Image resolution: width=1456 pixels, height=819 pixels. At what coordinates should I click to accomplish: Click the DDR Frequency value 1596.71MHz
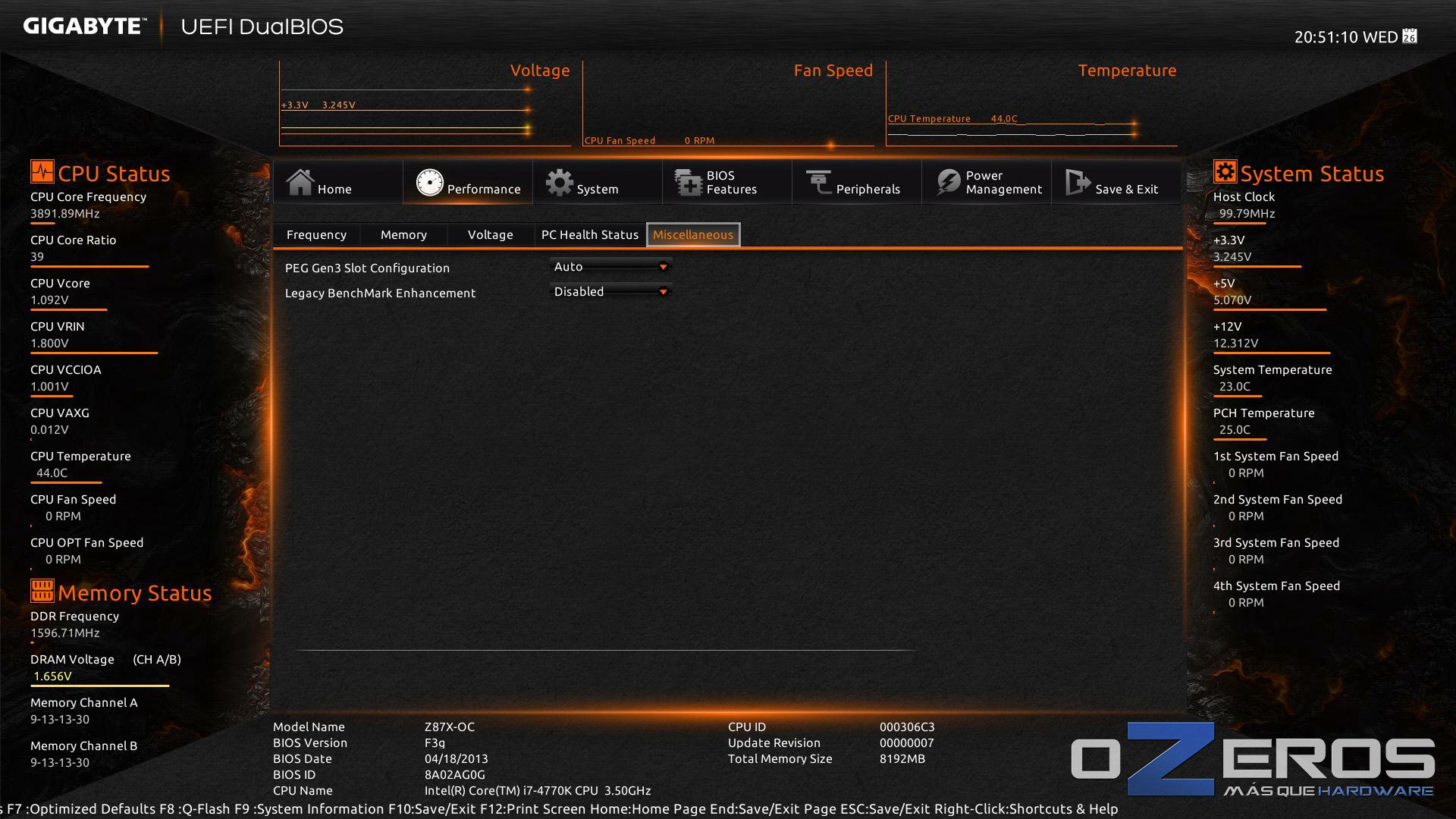click(x=65, y=633)
